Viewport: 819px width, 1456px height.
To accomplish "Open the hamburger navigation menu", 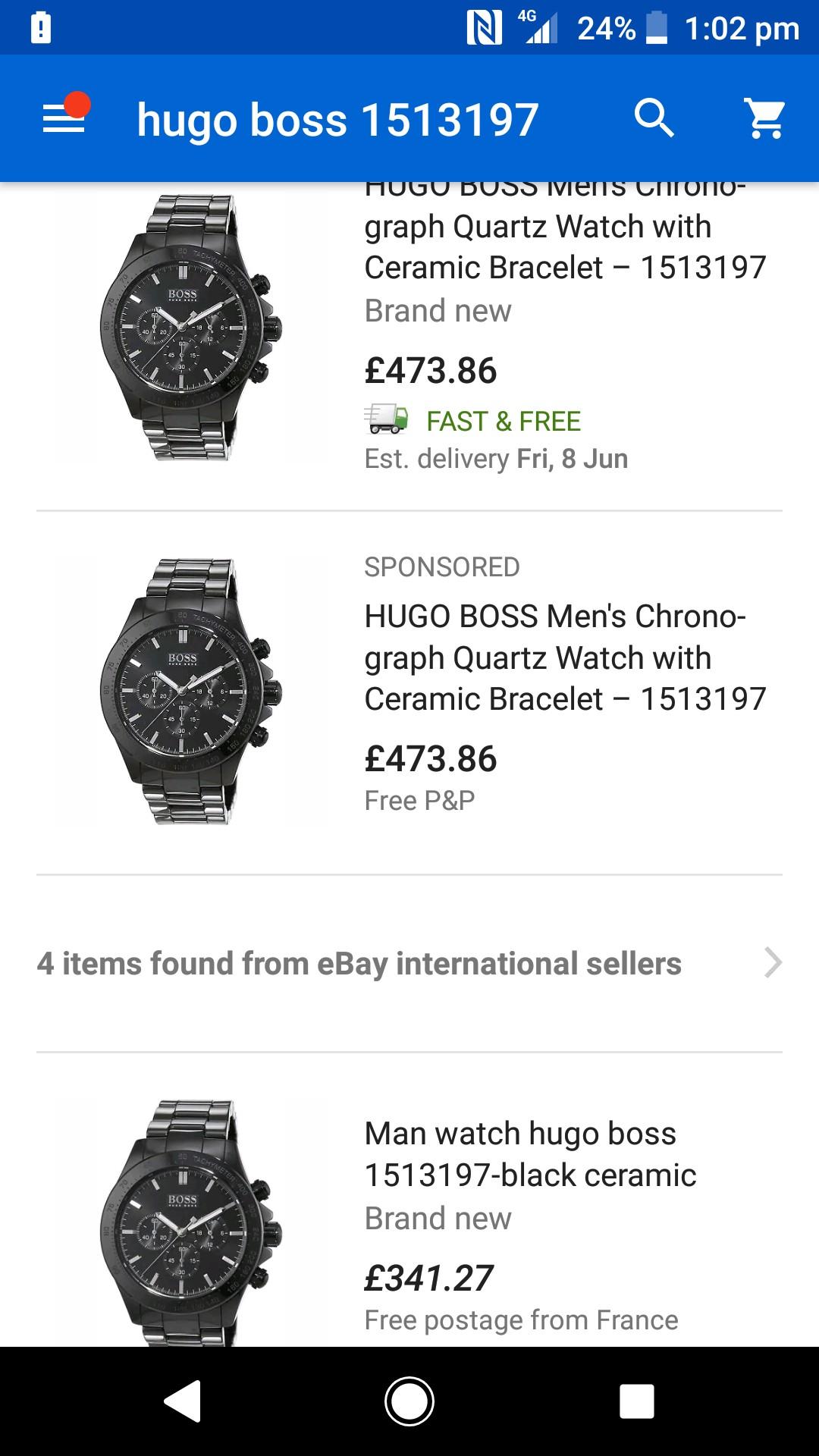I will coord(64,118).
